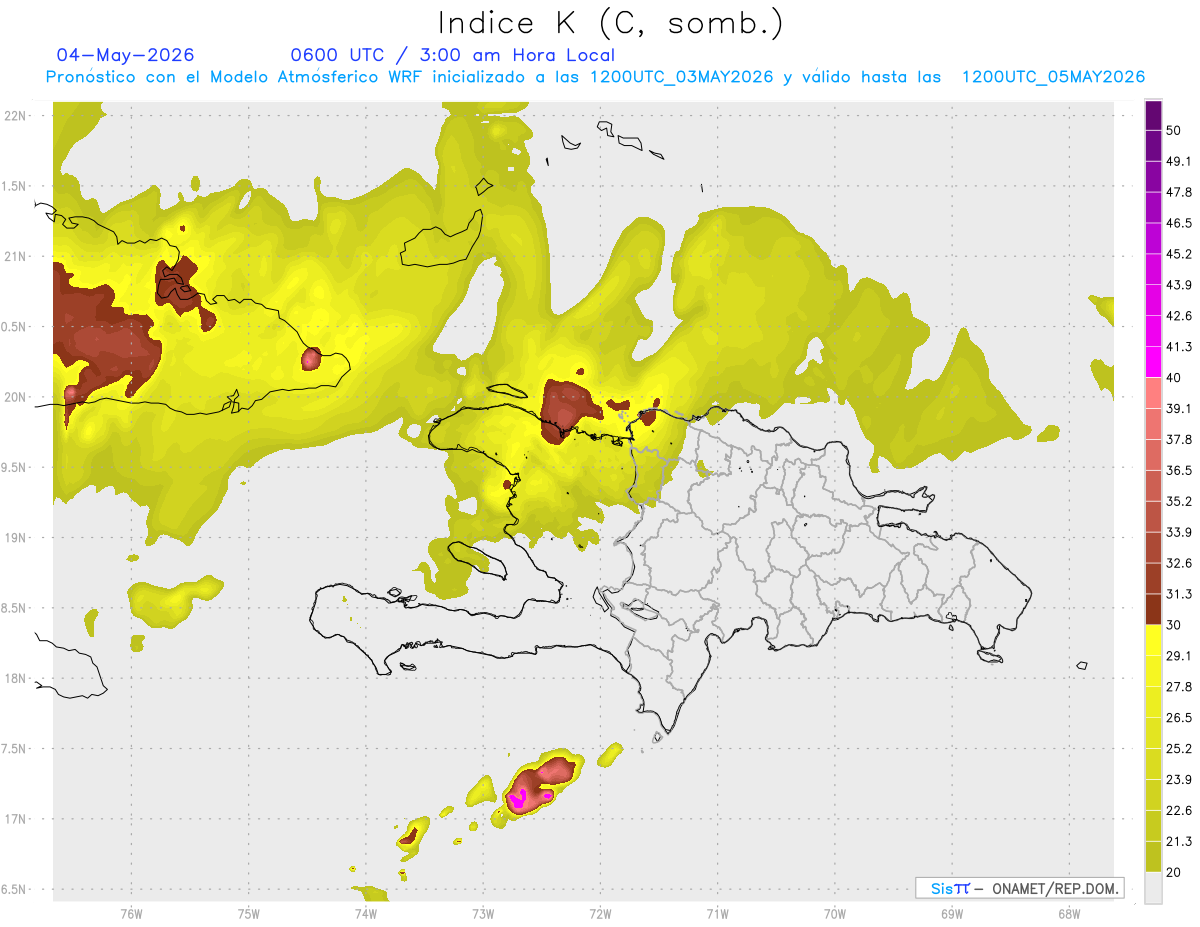Image resolution: width=1200 pixels, height=927 pixels.
Task: Click the 1200UTC_05MAY2026 validity text
Action: 1053,77
